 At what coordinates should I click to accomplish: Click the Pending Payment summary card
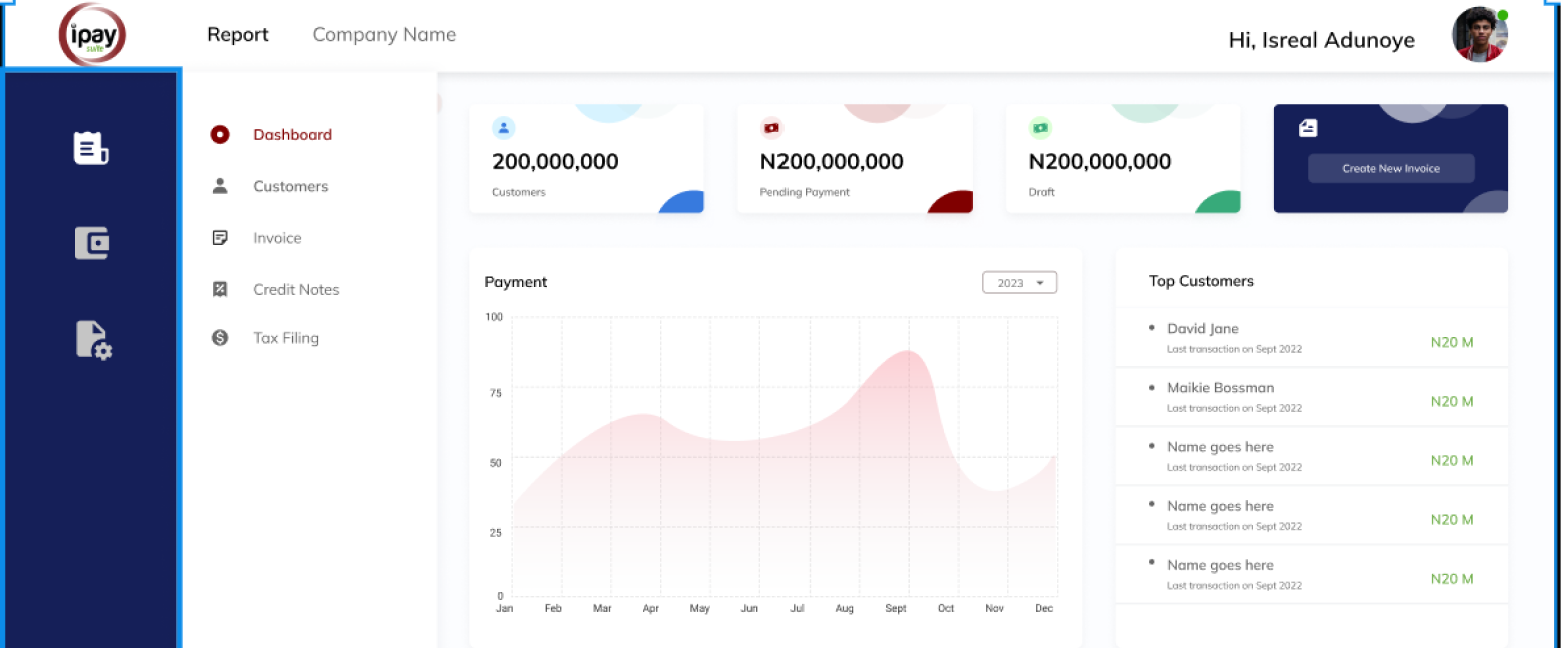pos(854,160)
